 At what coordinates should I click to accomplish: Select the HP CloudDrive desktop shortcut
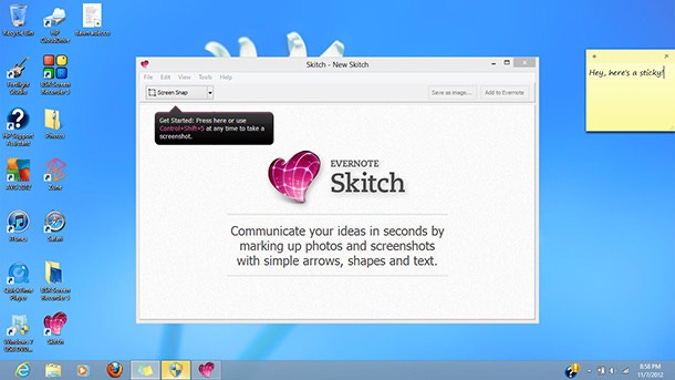point(55,24)
